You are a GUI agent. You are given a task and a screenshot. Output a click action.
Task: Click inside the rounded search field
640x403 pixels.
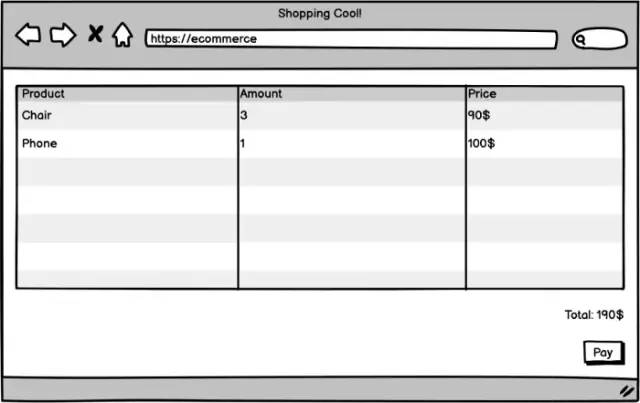[605, 40]
